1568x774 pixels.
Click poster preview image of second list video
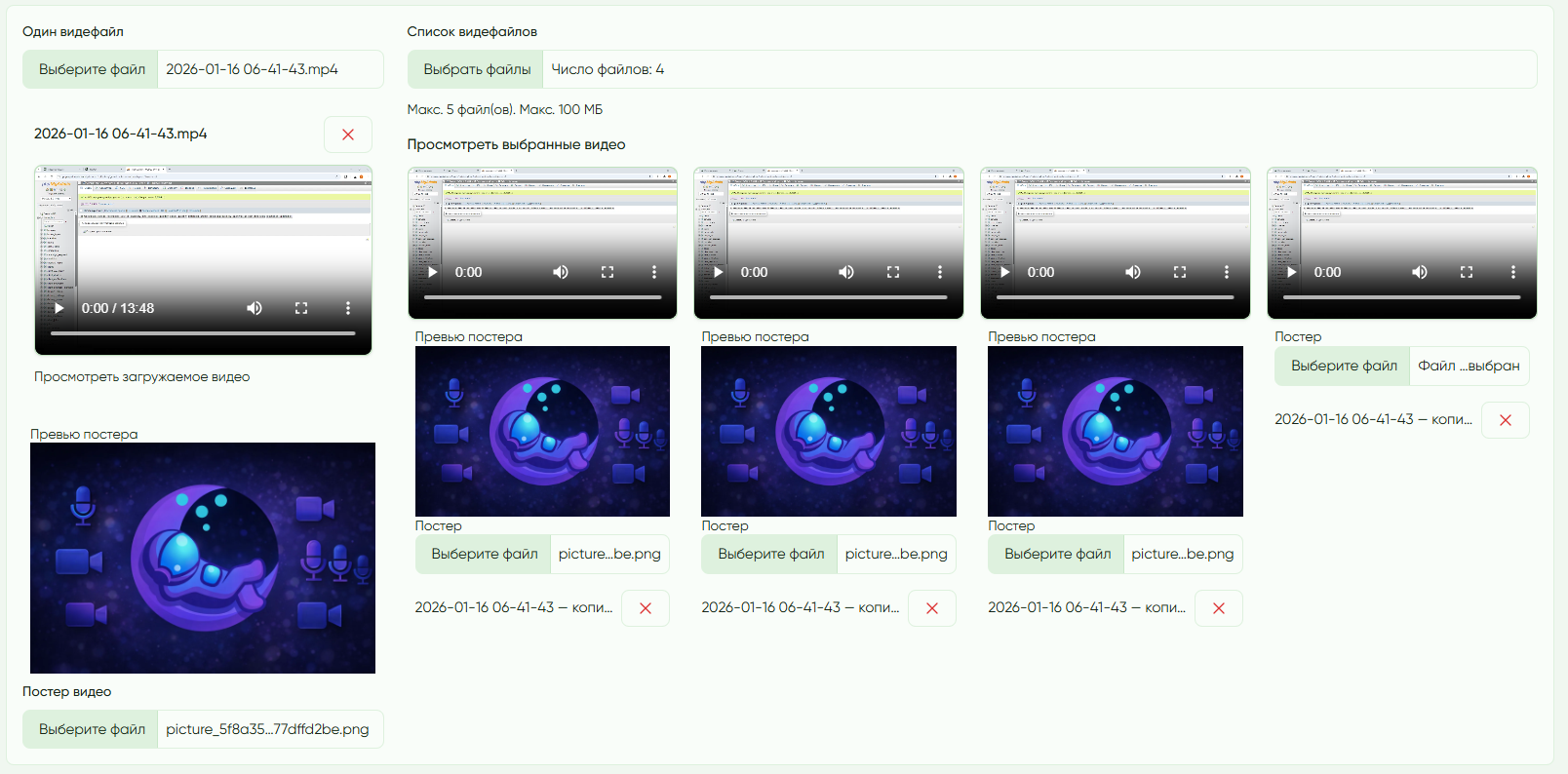point(829,431)
